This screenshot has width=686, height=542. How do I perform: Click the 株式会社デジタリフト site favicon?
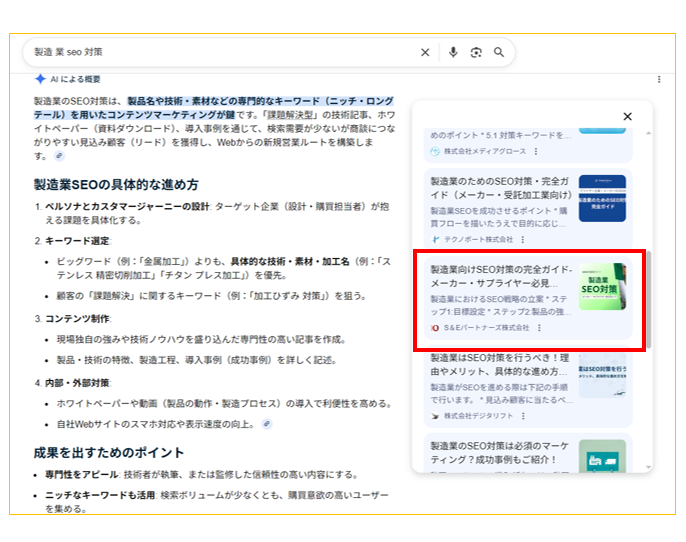tap(435, 416)
